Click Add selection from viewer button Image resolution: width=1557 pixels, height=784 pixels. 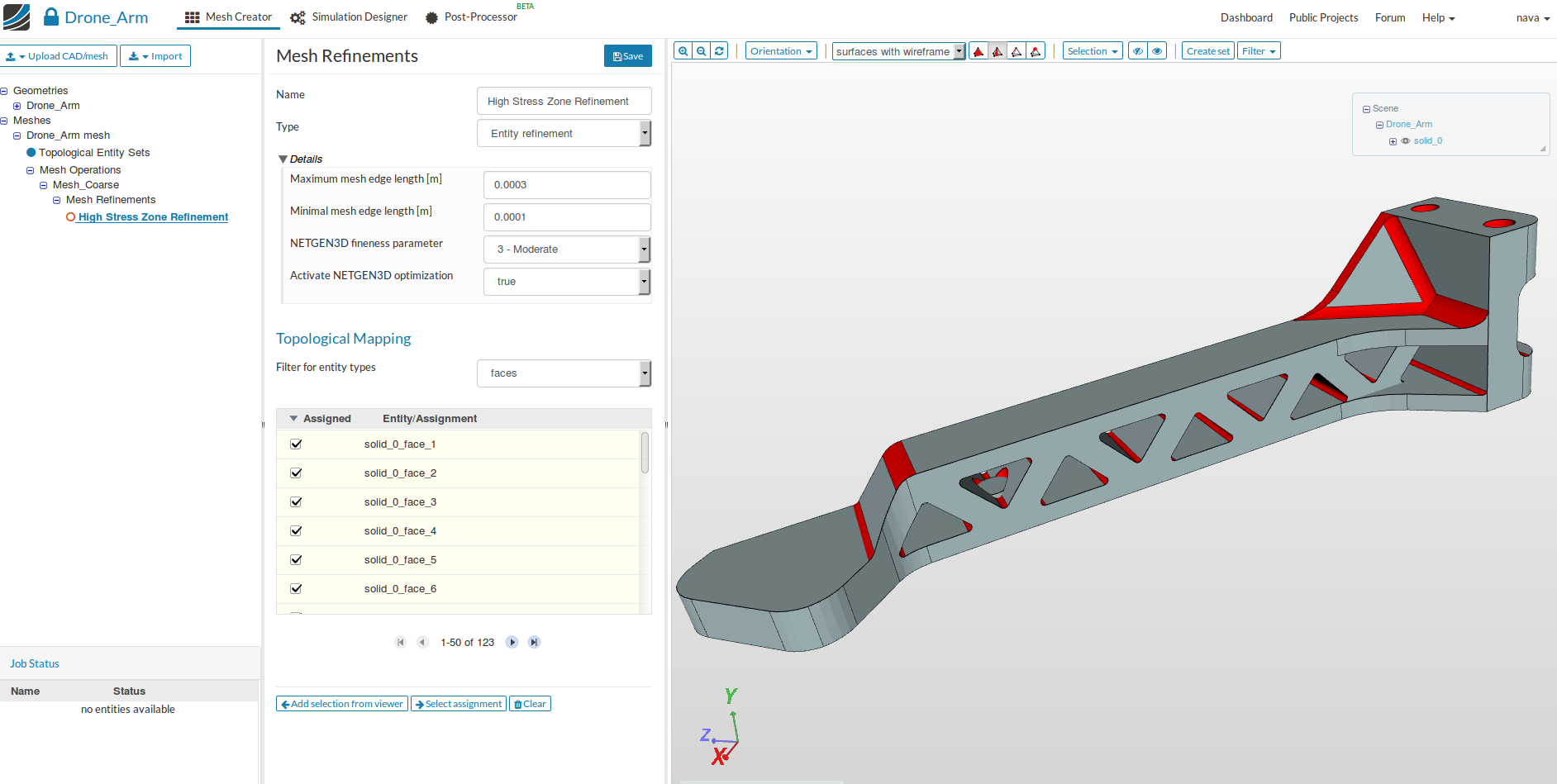coord(342,704)
